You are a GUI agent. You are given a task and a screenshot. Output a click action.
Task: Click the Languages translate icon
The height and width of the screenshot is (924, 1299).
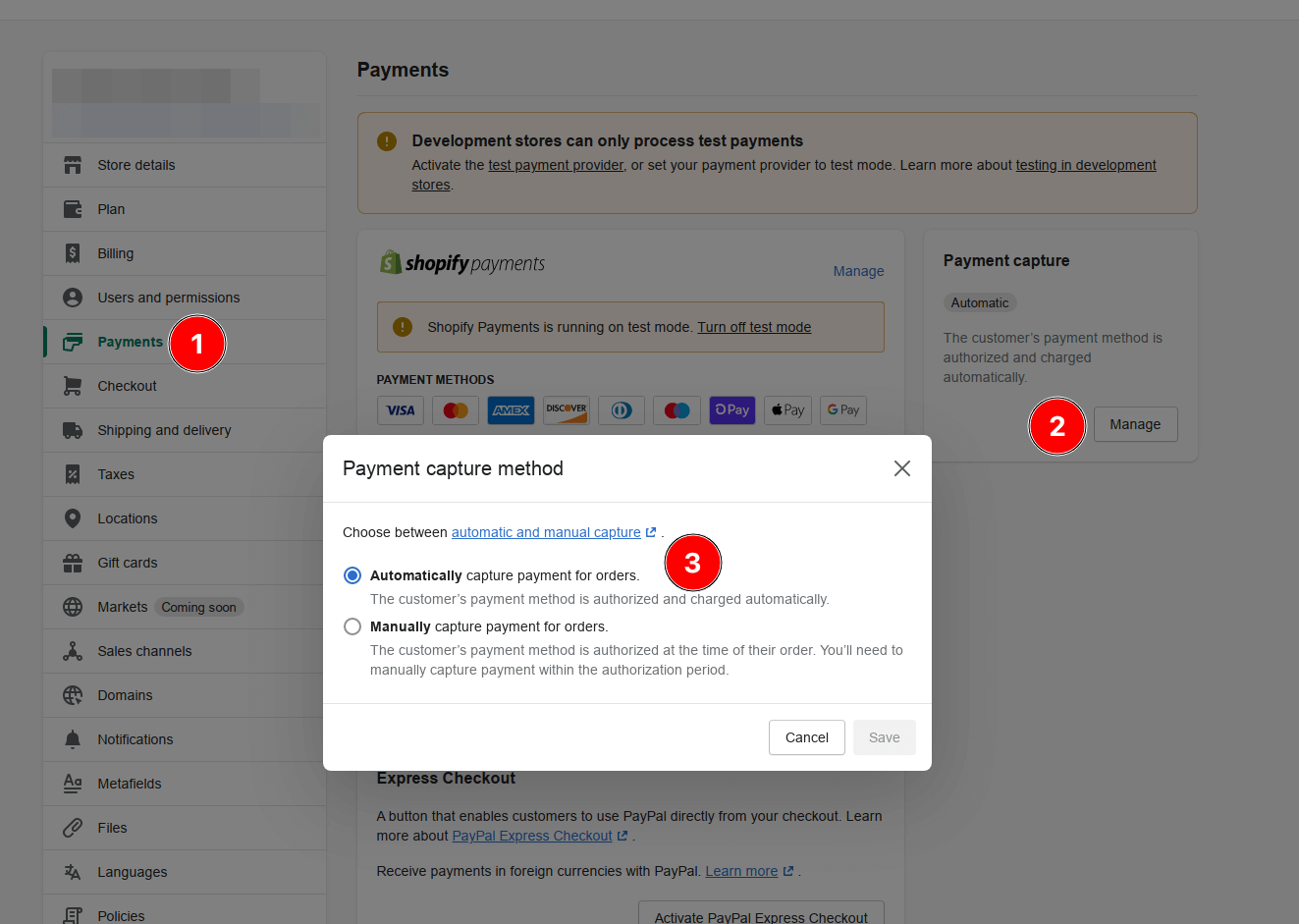click(73, 872)
